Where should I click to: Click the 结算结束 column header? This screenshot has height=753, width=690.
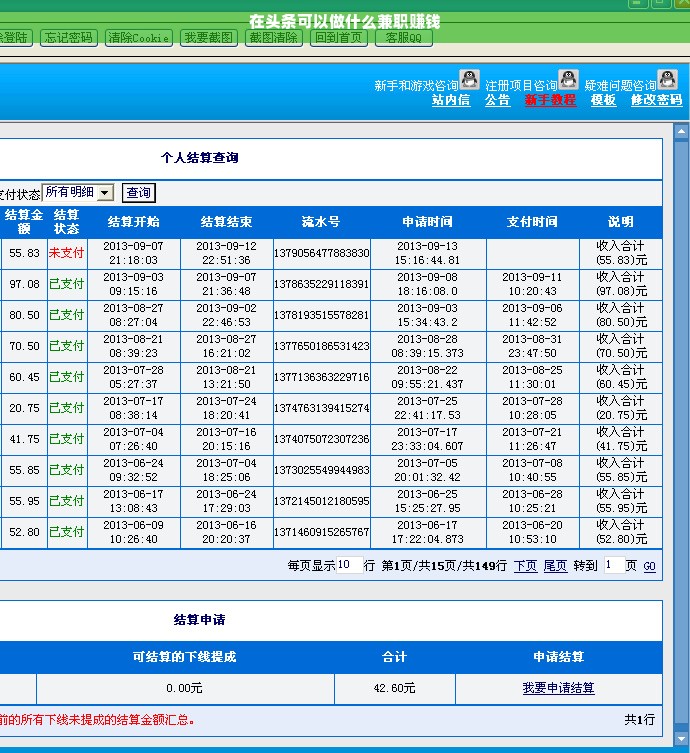(x=227, y=222)
